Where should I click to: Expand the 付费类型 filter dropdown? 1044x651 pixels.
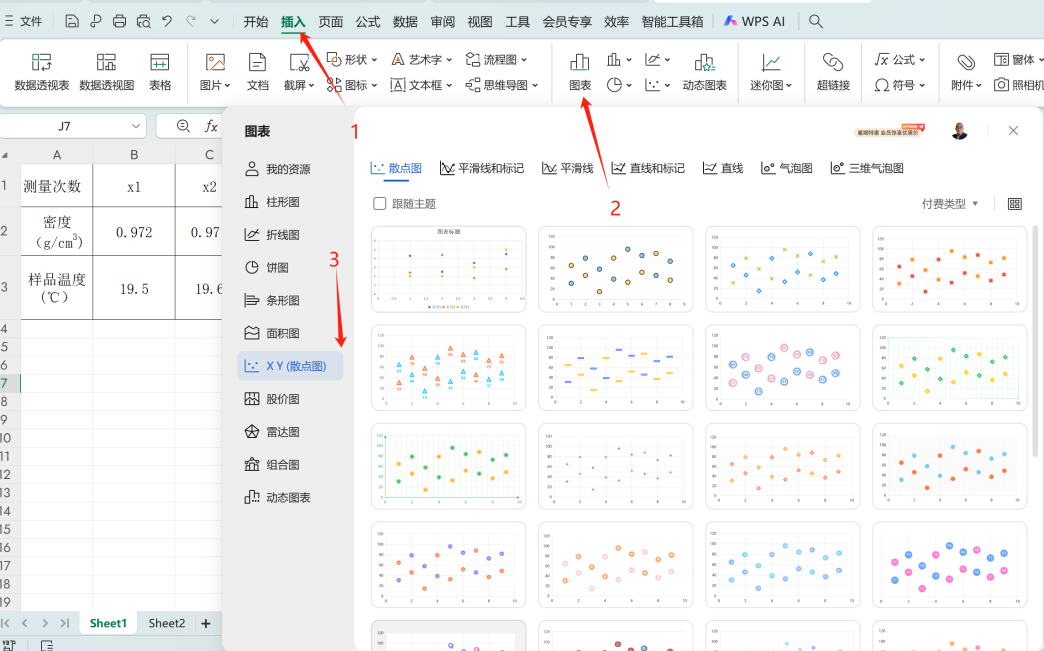click(x=950, y=204)
